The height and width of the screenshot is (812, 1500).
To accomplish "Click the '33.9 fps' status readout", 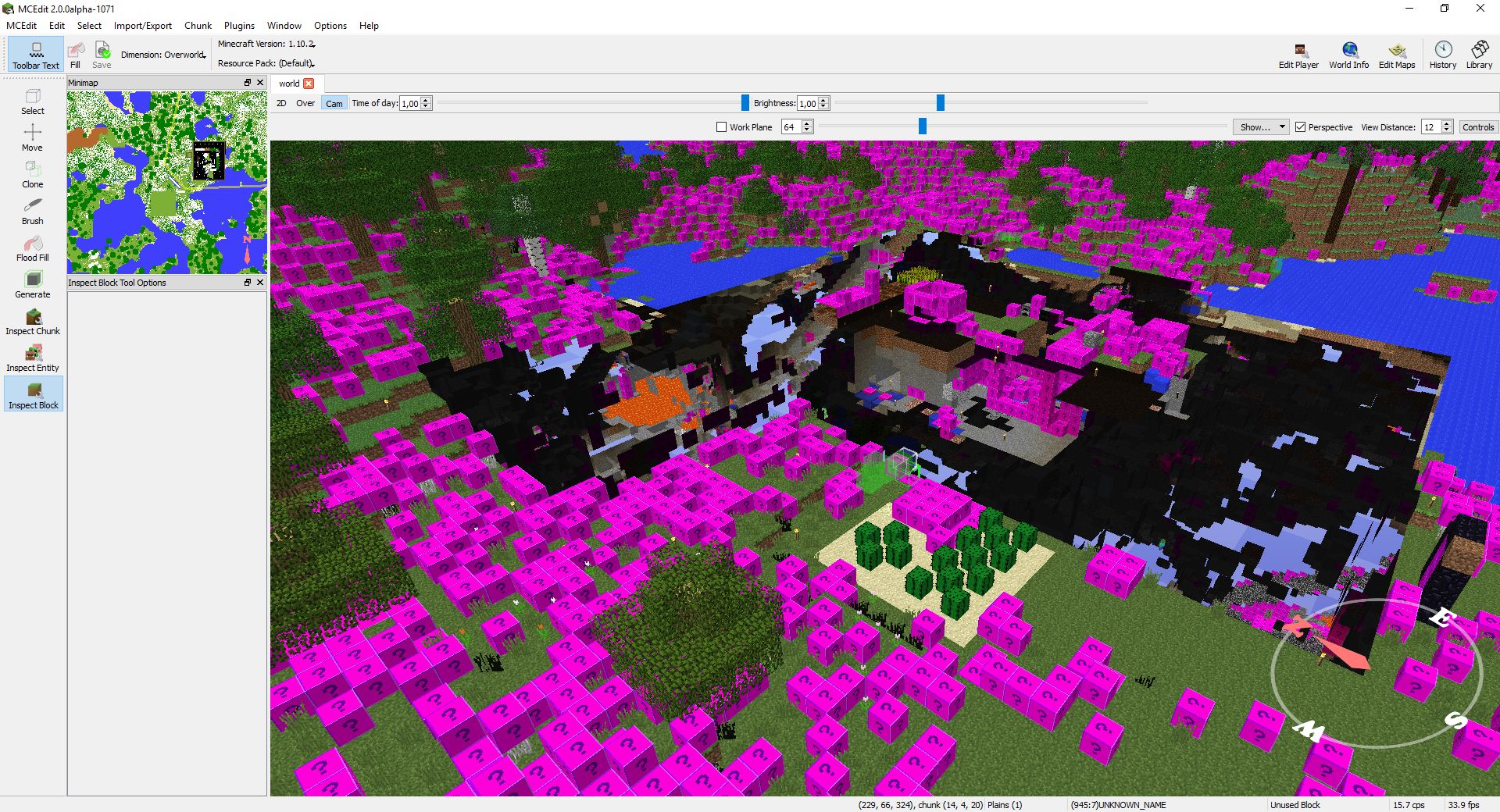I will point(1463,805).
